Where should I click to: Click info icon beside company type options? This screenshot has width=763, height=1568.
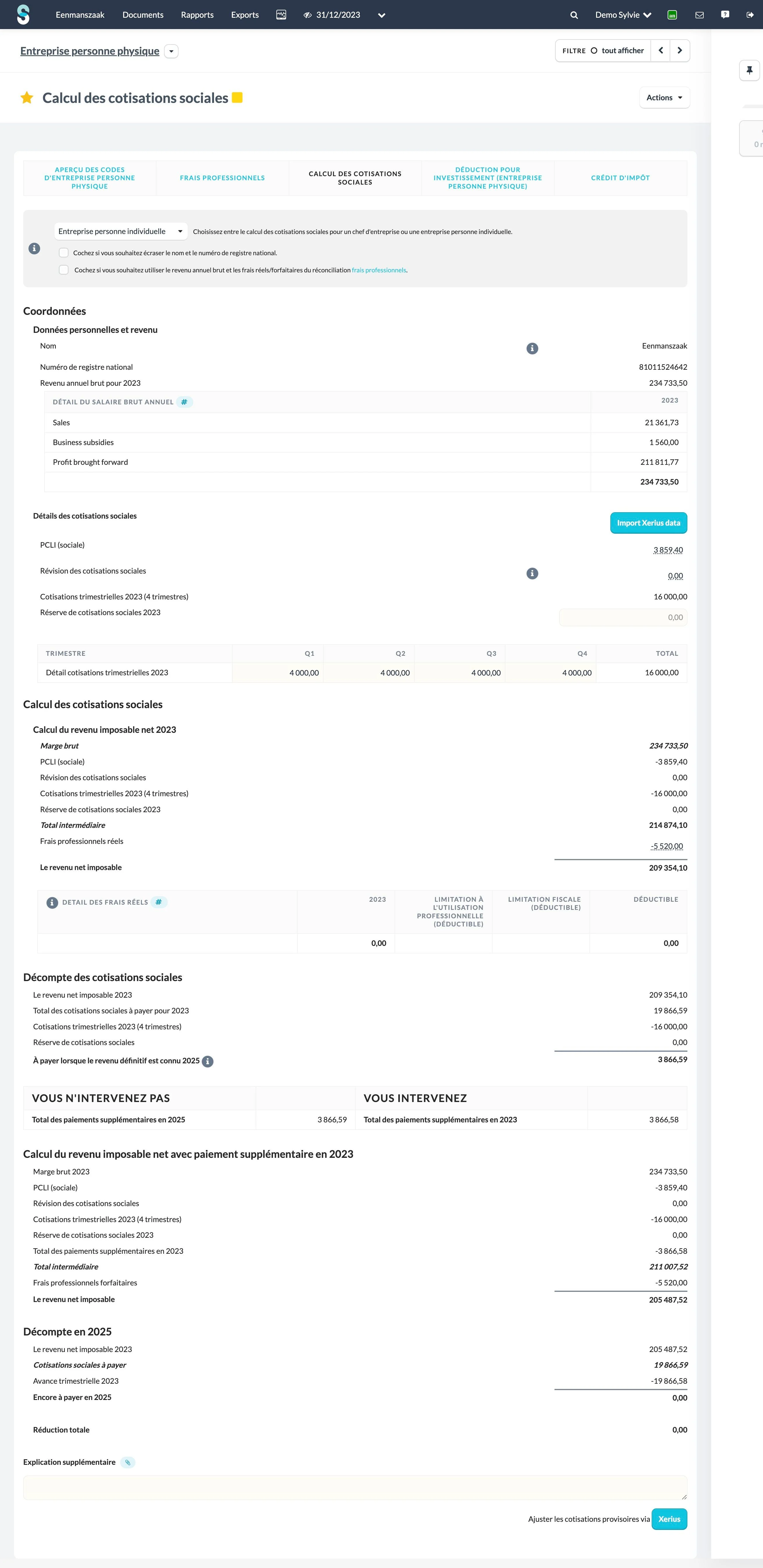tap(34, 248)
